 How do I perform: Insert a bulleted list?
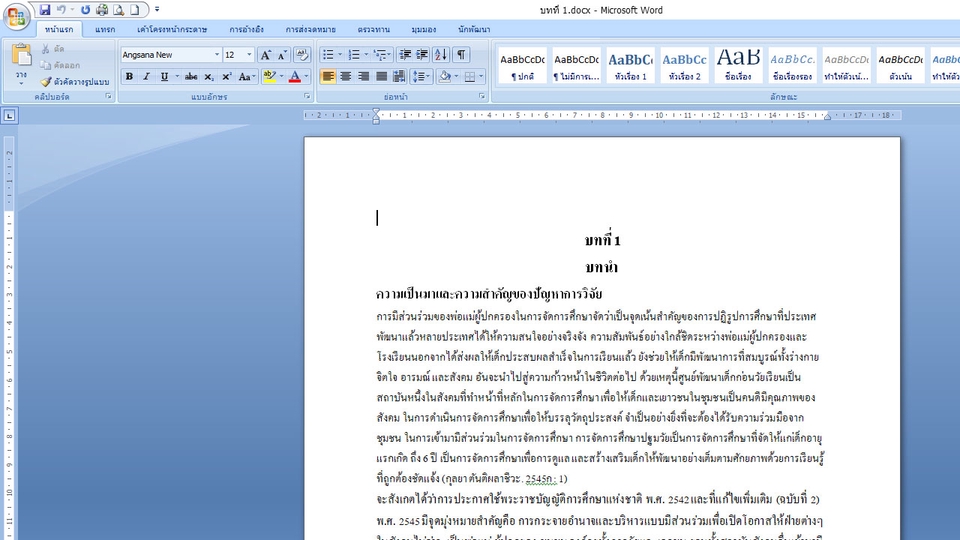[329, 55]
